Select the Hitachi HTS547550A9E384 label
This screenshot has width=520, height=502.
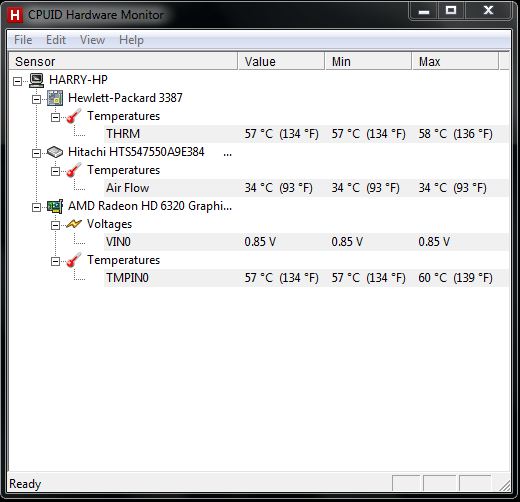136,152
